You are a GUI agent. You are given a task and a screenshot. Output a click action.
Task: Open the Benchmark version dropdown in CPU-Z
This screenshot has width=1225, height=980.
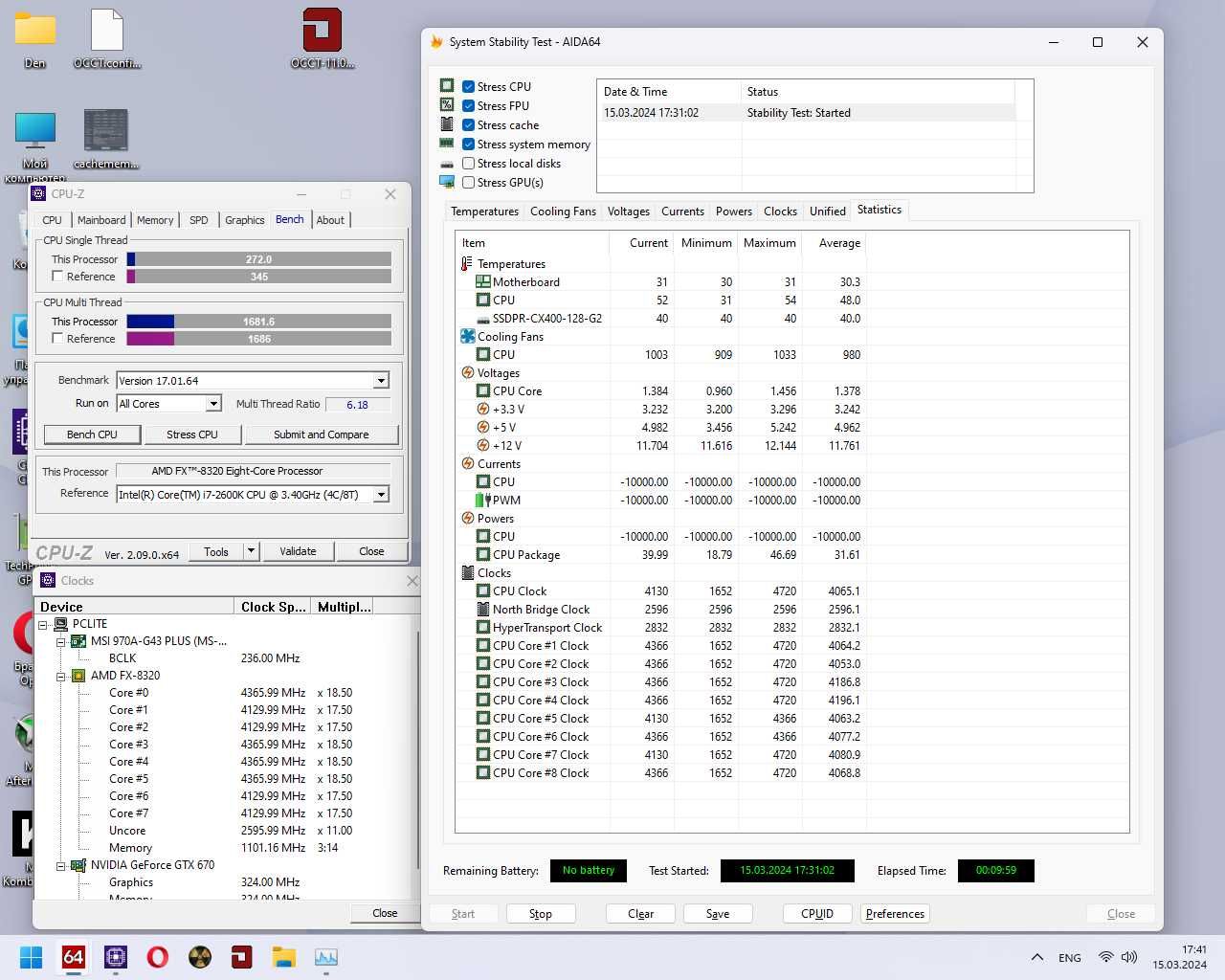coord(381,381)
